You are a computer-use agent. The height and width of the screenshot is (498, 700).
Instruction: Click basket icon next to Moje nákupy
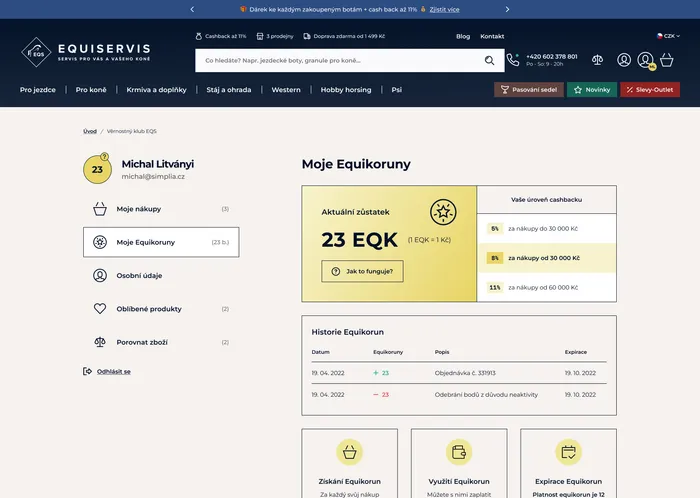[x=100, y=209]
